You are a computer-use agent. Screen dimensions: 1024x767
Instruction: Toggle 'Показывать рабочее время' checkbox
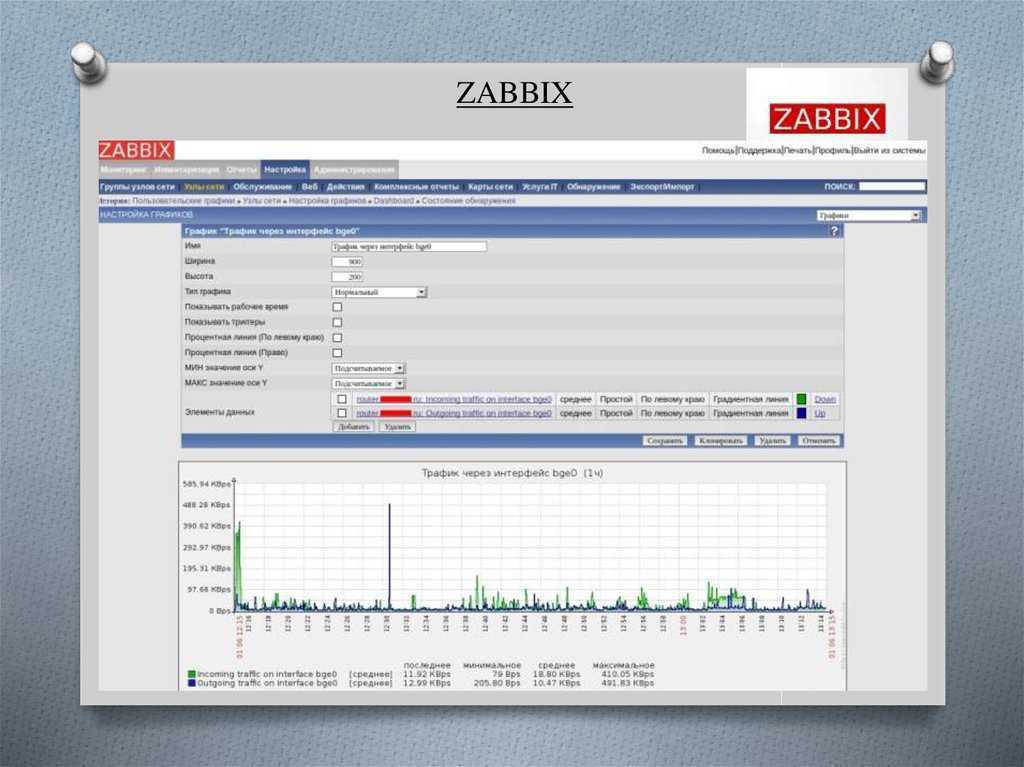(337, 307)
